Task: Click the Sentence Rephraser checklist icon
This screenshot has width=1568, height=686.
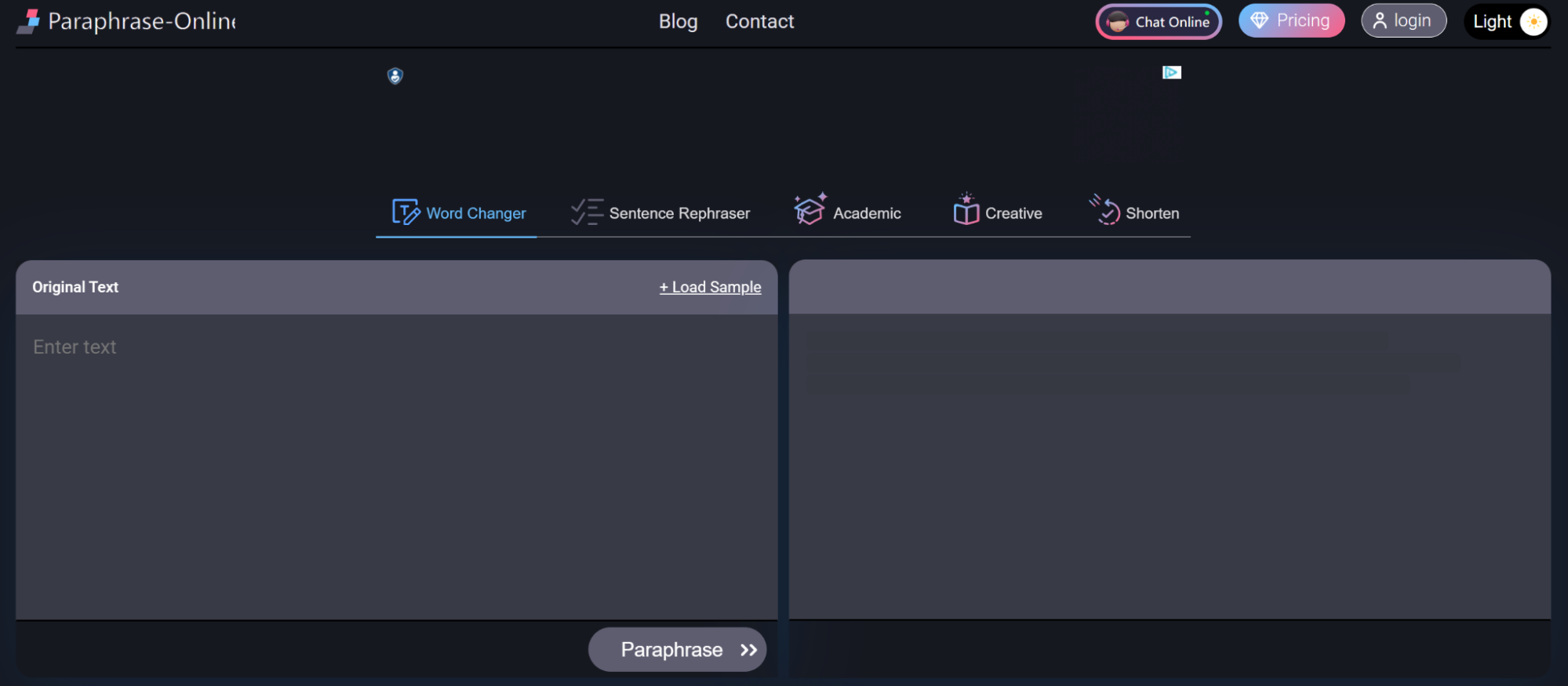Action: click(586, 212)
